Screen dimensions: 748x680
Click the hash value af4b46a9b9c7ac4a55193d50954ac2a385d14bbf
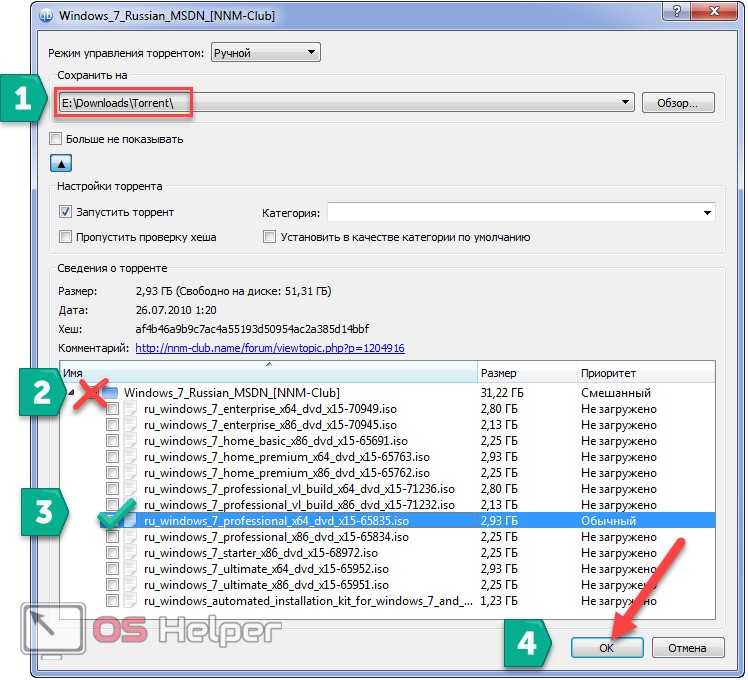pos(252,329)
